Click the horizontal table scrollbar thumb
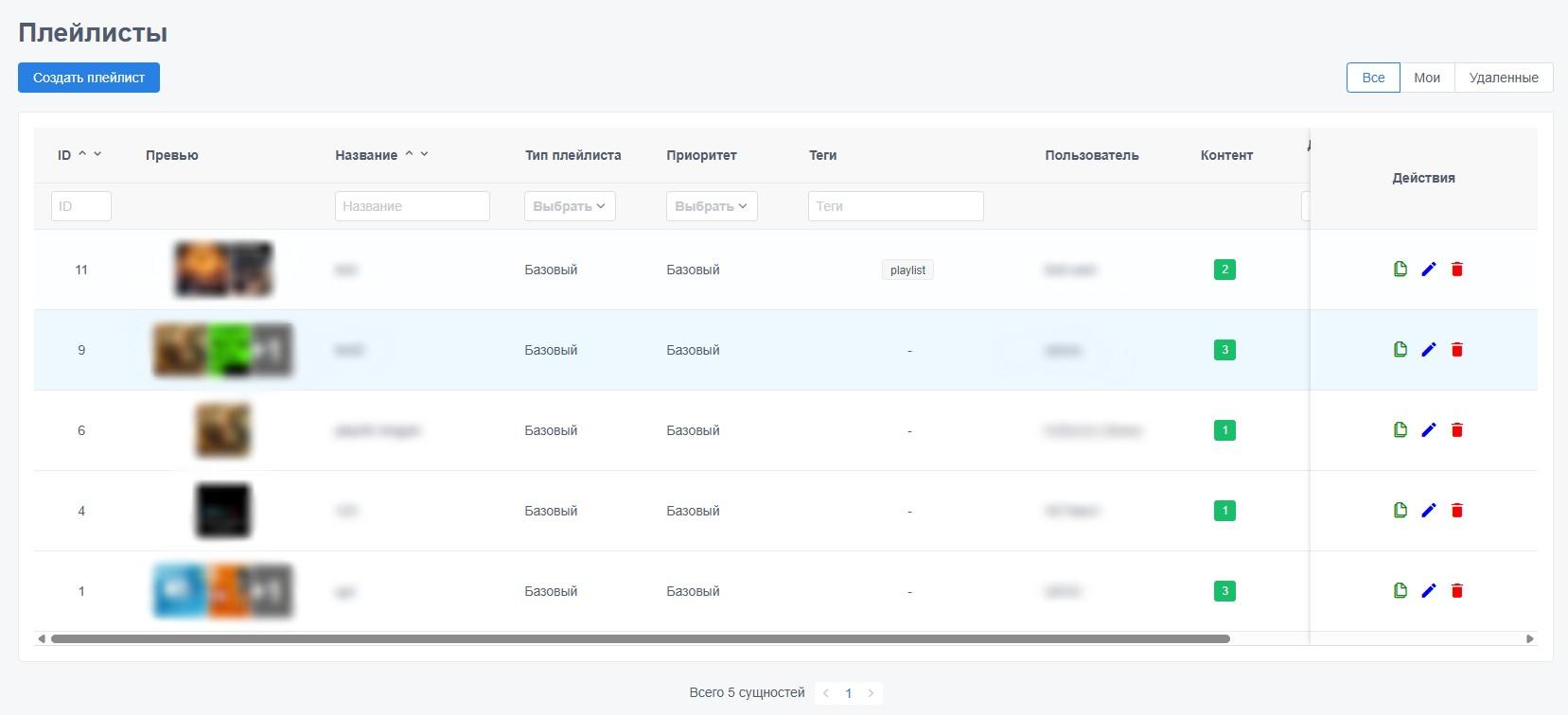 (641, 639)
